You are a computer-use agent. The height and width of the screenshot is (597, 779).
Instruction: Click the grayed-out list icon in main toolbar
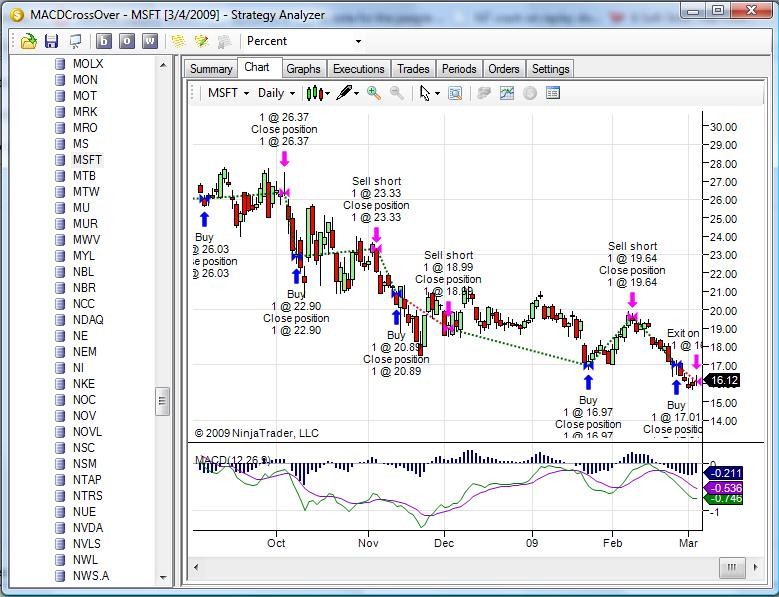224,41
